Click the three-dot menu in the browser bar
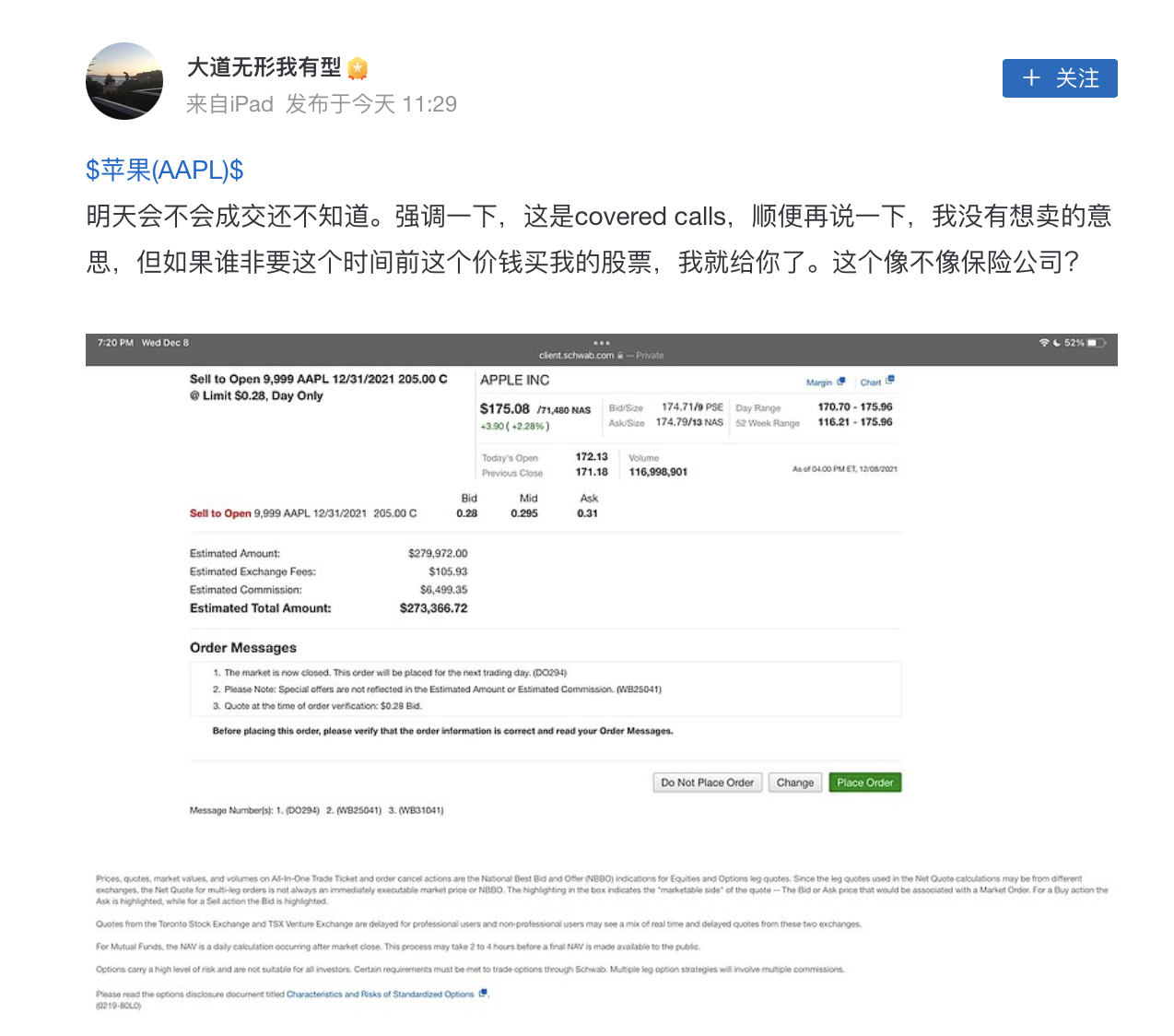Viewport: 1174px width, 1036px height. click(x=602, y=343)
